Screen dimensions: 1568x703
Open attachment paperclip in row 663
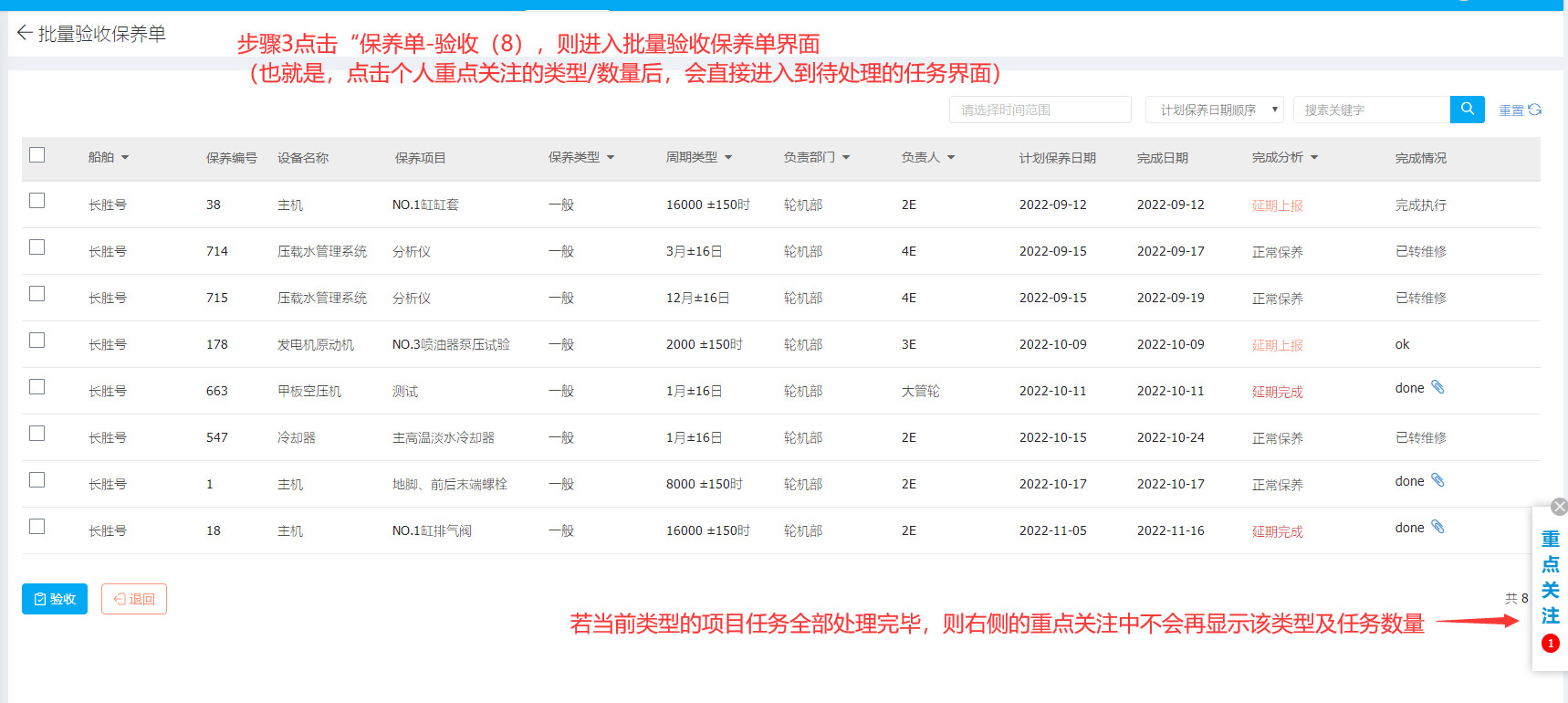[x=1437, y=387]
